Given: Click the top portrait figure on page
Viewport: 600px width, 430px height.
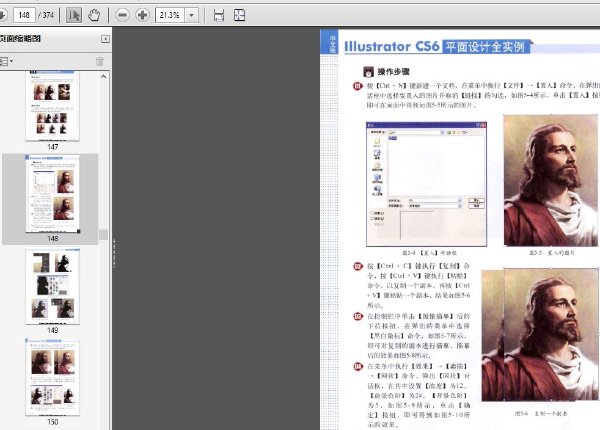Looking at the screenshot, I should click(551, 180).
